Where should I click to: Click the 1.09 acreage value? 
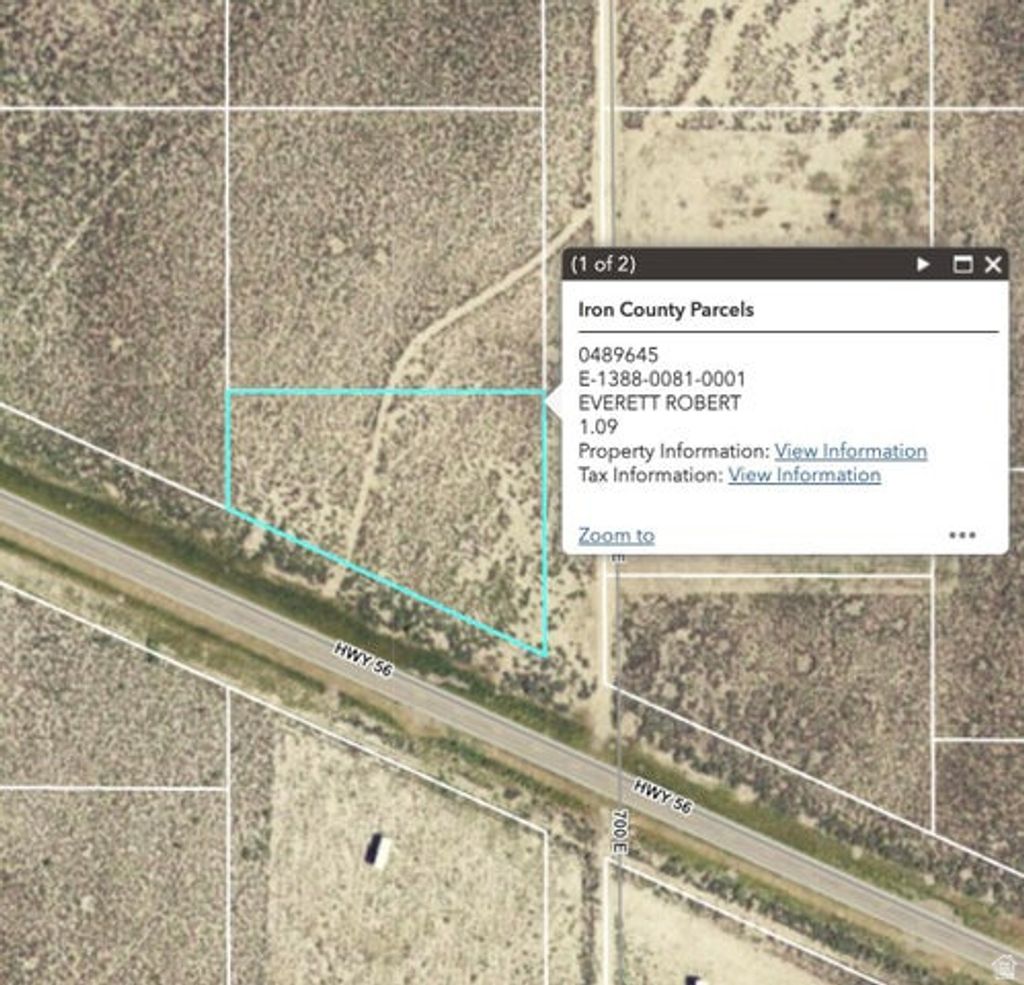pyautogui.click(x=598, y=427)
